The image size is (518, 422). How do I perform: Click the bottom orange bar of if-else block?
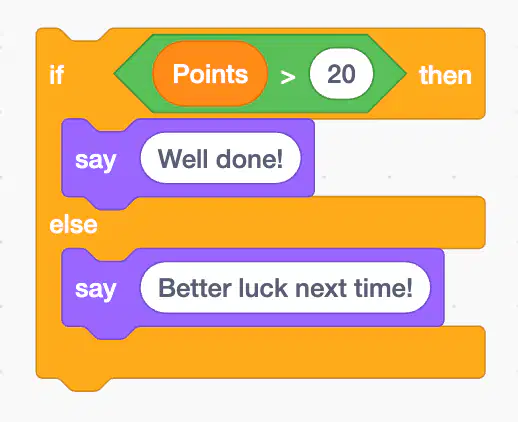(261, 353)
